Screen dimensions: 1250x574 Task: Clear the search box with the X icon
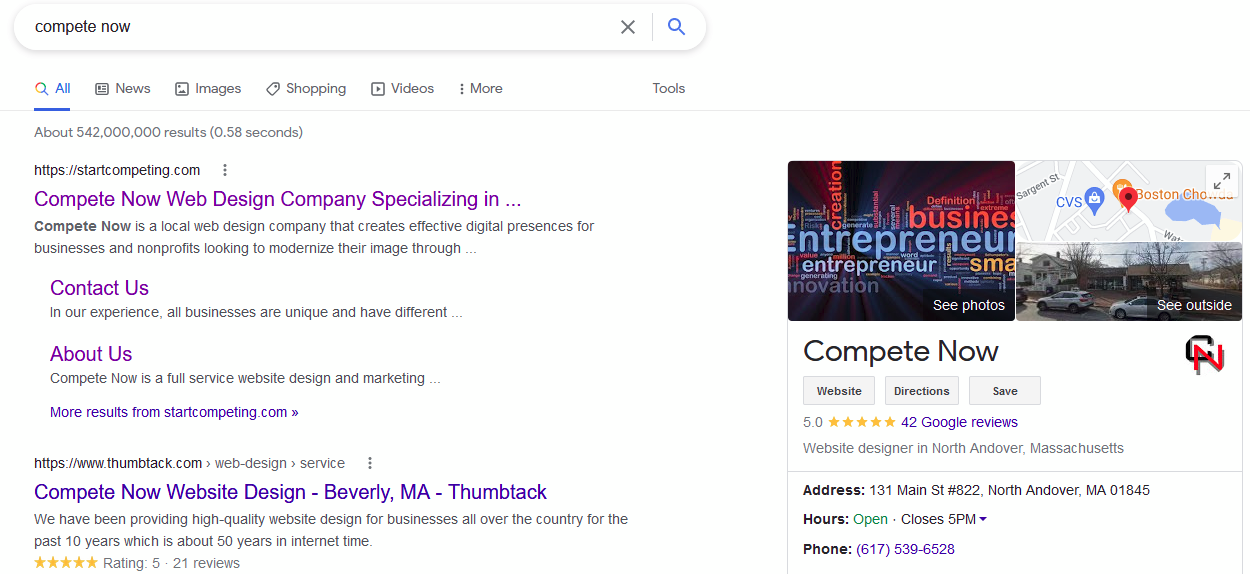pyautogui.click(x=628, y=27)
